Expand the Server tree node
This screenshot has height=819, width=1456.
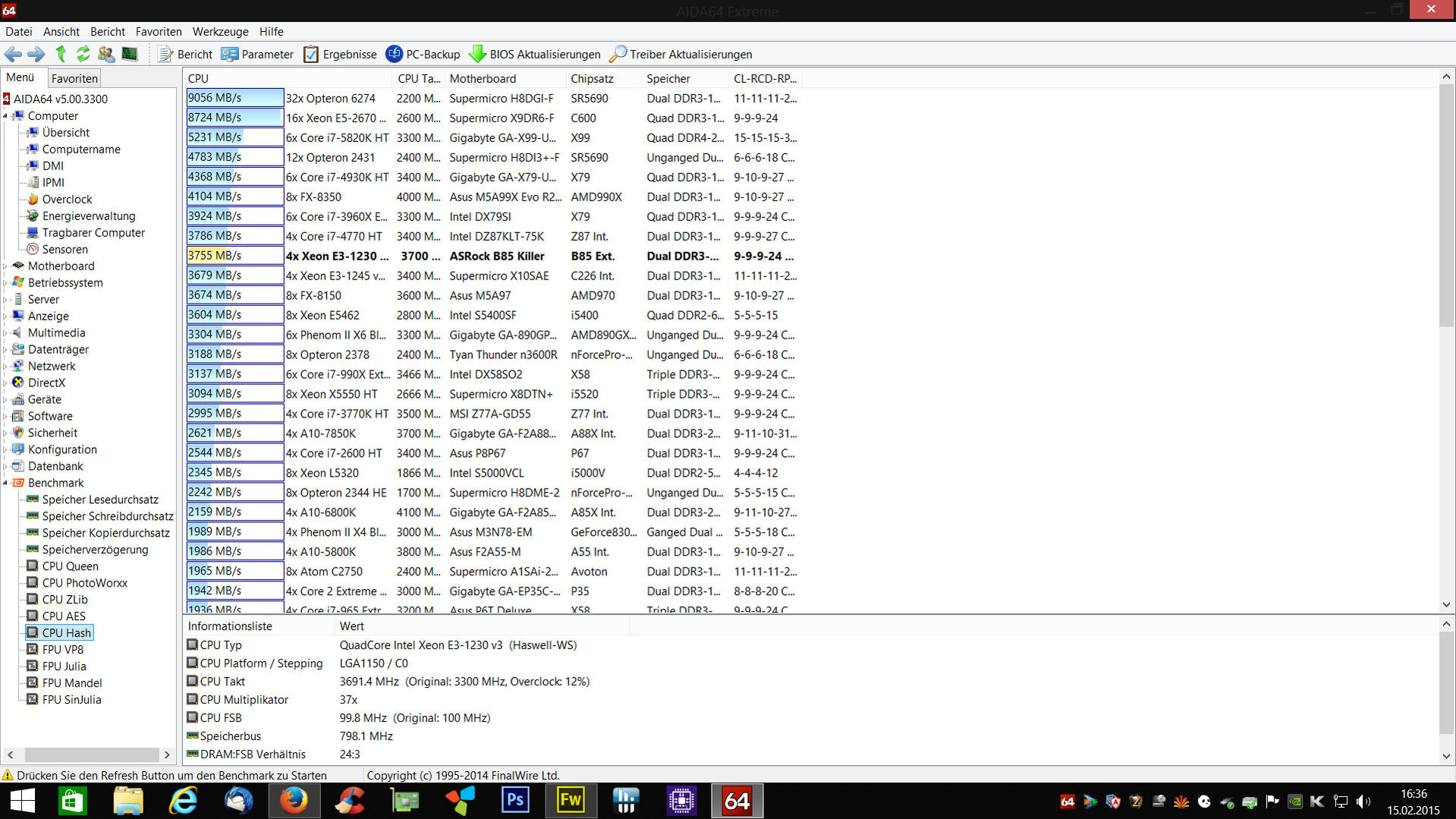click(5, 300)
